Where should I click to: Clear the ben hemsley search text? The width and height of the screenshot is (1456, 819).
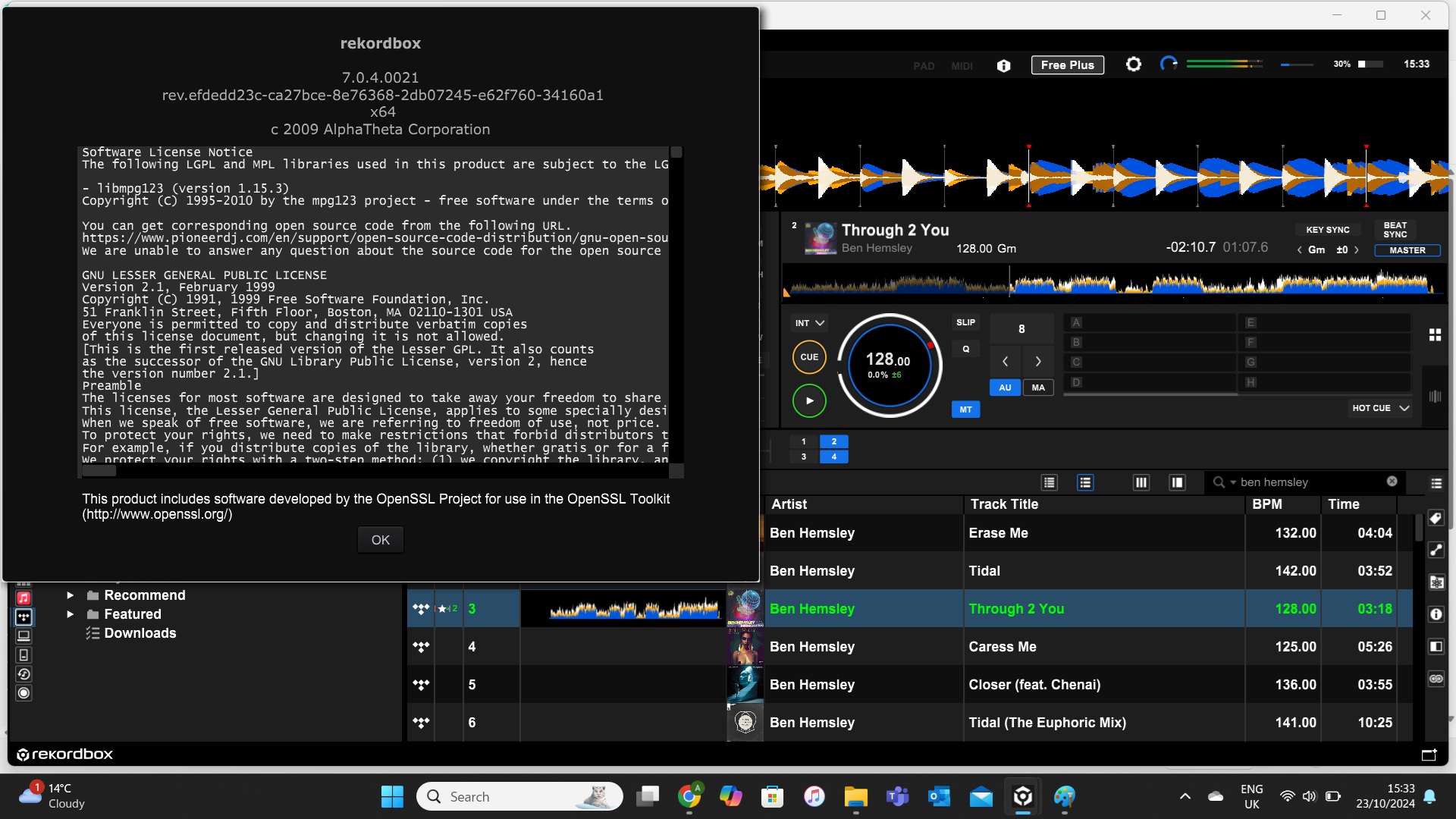(1392, 482)
